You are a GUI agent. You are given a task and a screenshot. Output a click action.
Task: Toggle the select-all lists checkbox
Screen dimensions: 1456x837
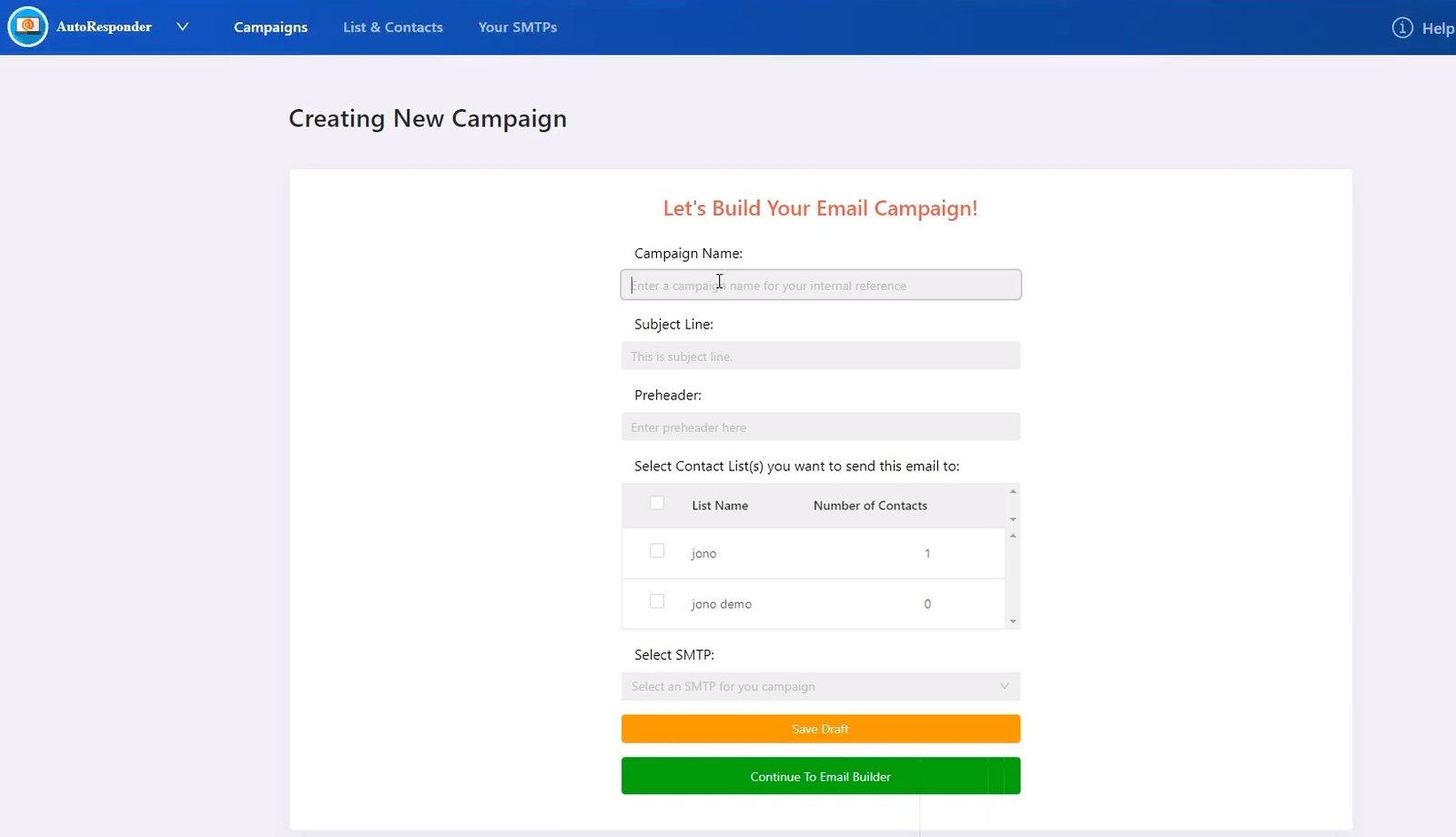(x=657, y=503)
